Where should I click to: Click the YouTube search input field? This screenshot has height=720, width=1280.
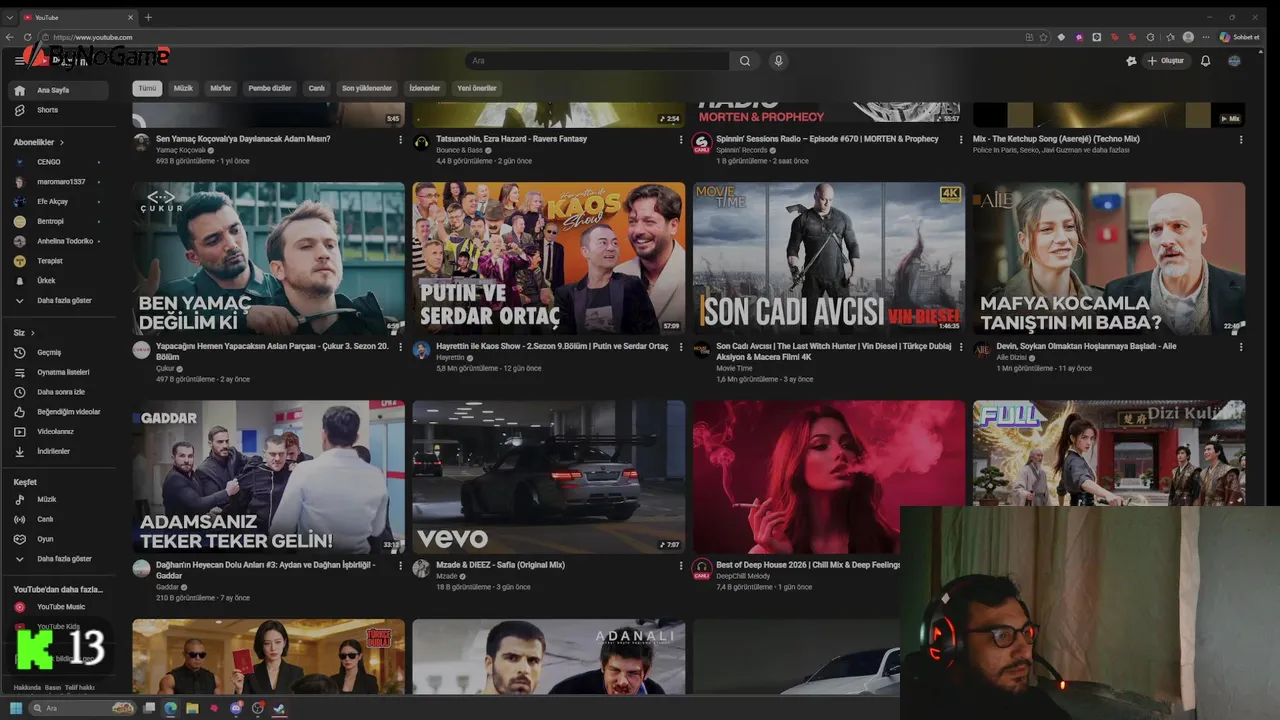[x=598, y=61]
